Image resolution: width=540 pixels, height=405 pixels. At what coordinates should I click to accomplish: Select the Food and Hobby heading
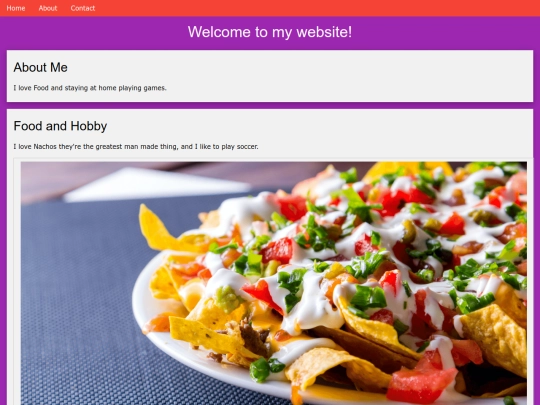(60, 126)
